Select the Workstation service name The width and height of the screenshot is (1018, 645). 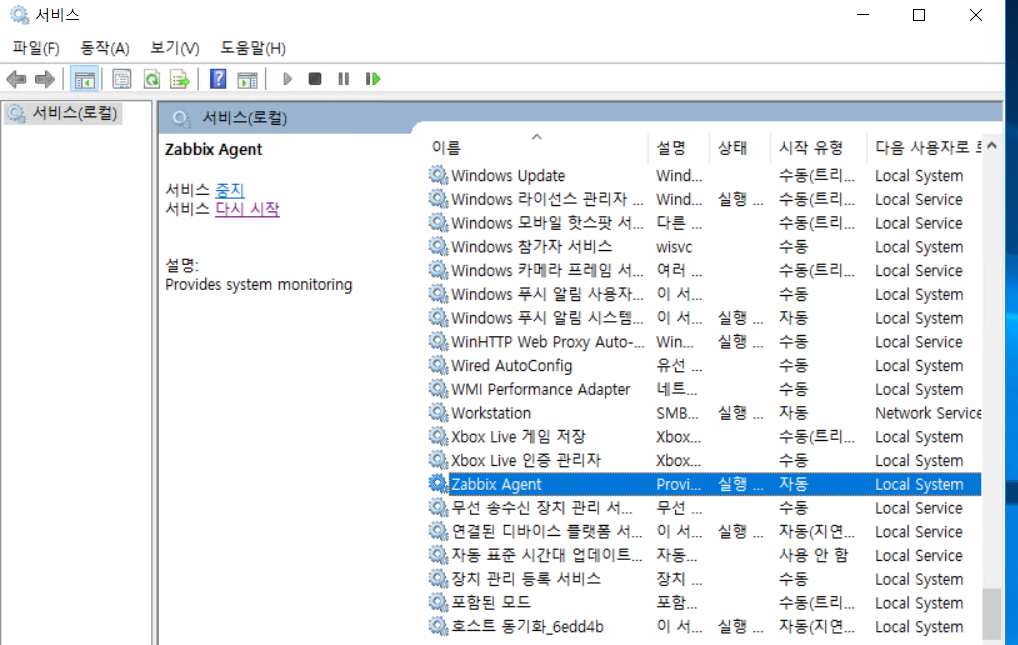[491, 413]
